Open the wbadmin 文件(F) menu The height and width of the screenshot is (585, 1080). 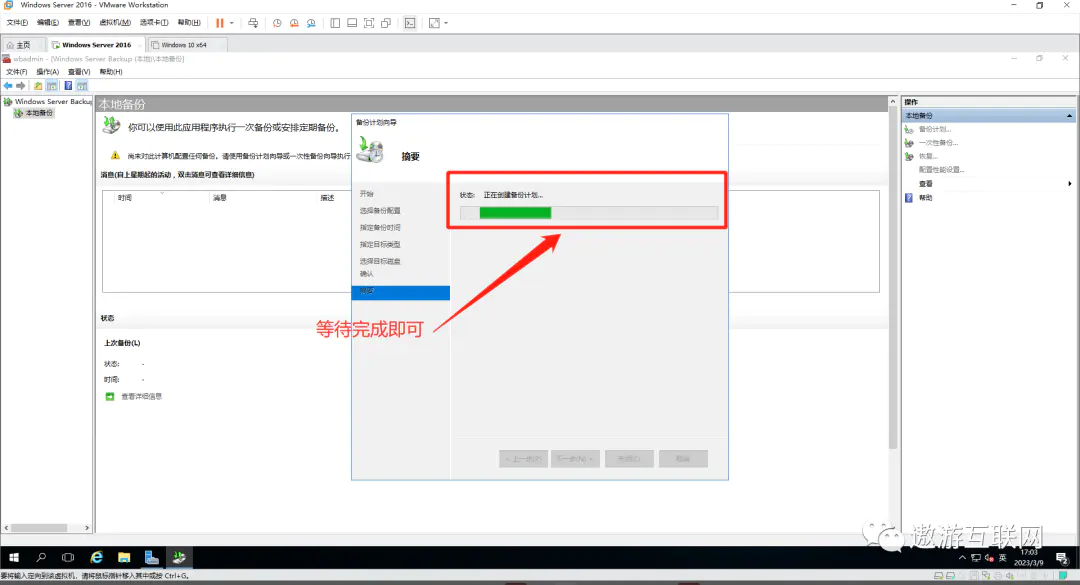(x=17, y=72)
